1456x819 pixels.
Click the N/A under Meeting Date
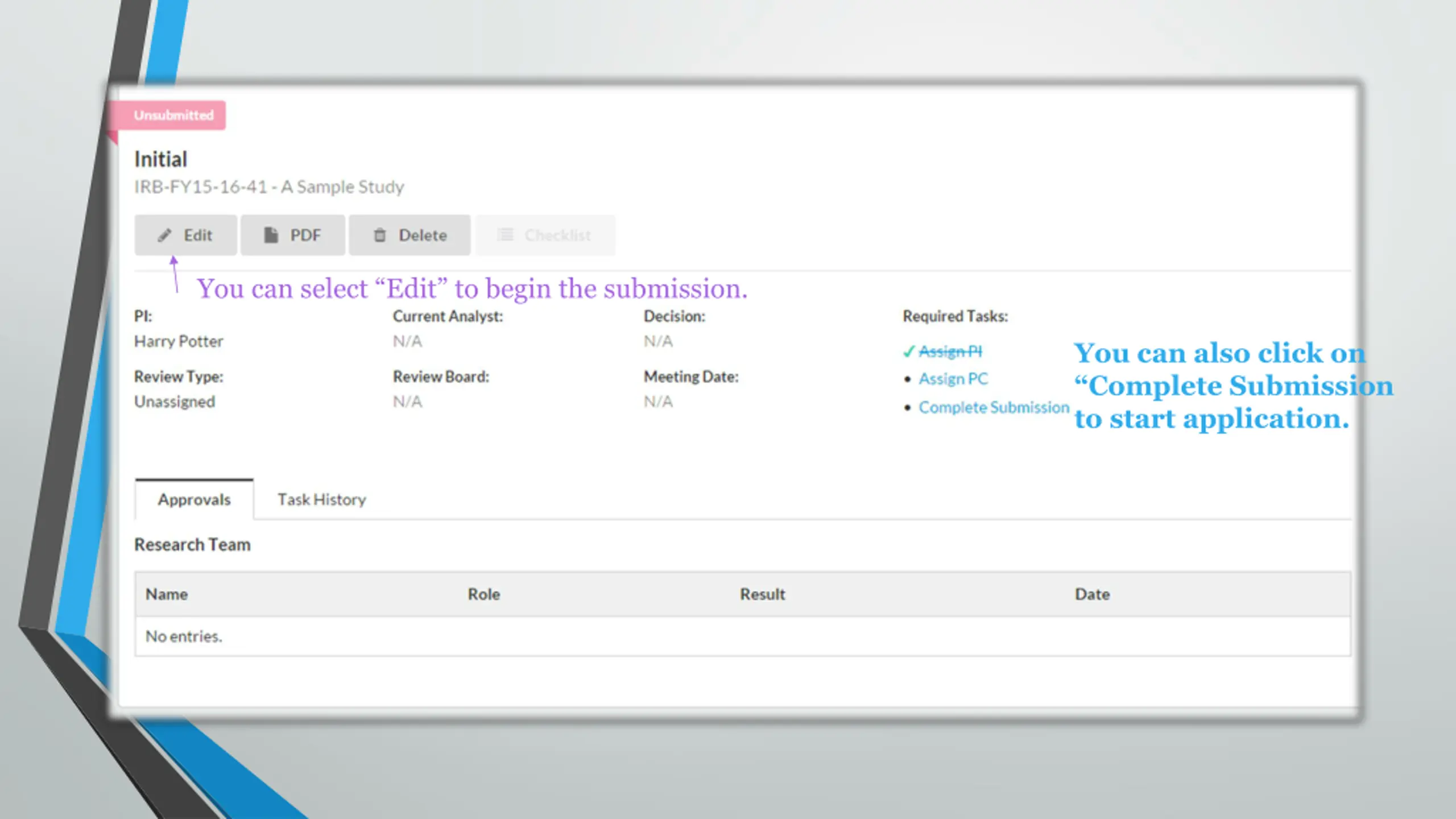coord(658,402)
